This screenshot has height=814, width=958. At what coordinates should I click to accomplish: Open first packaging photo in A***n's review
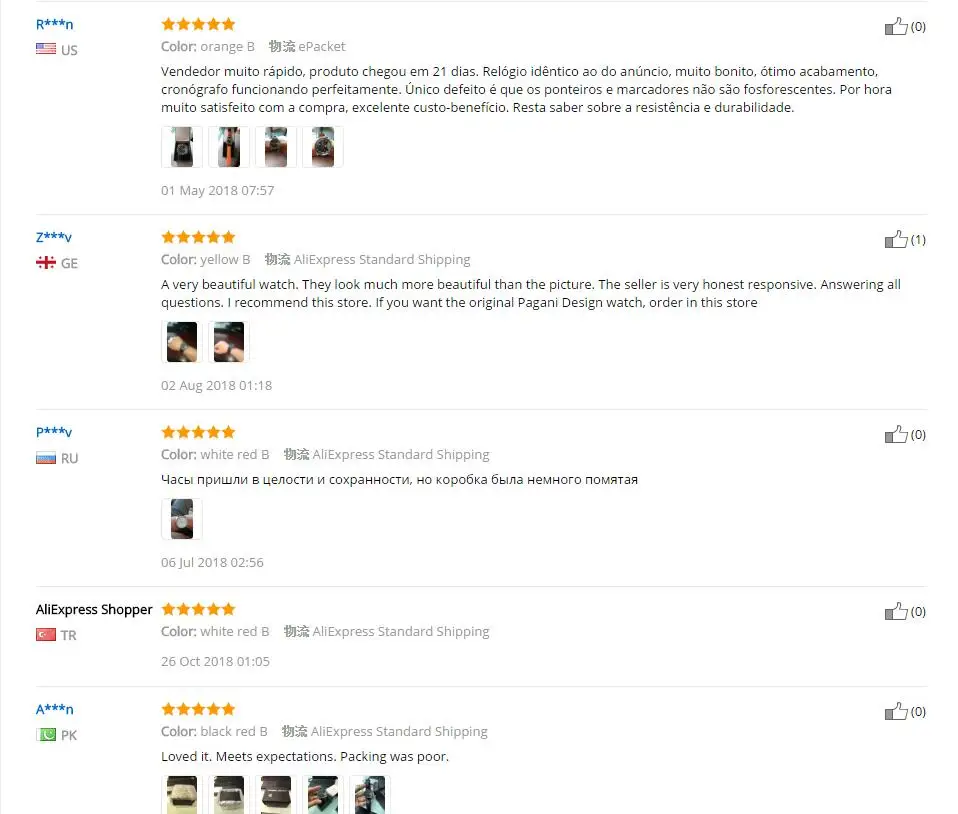pyautogui.click(x=182, y=794)
